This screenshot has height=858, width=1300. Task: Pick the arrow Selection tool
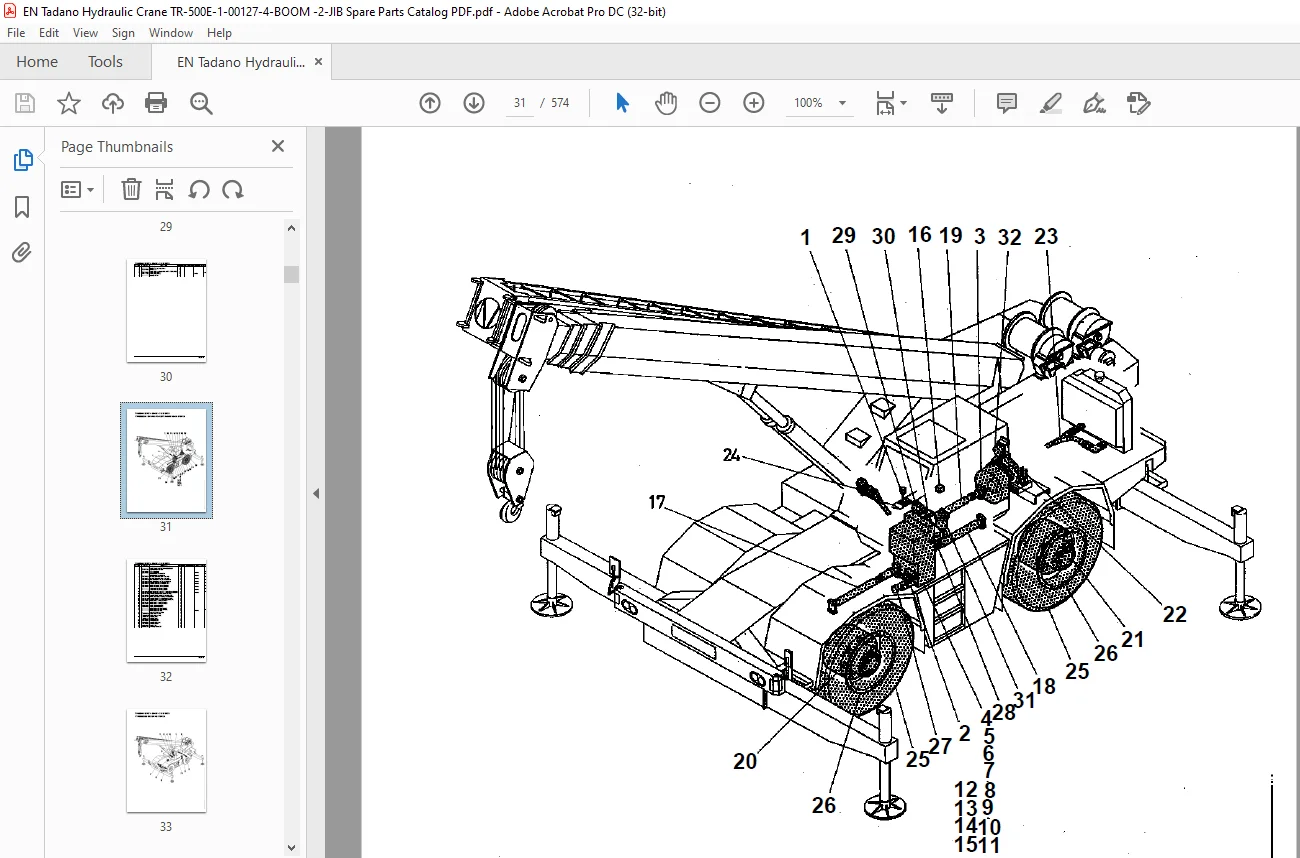622,103
